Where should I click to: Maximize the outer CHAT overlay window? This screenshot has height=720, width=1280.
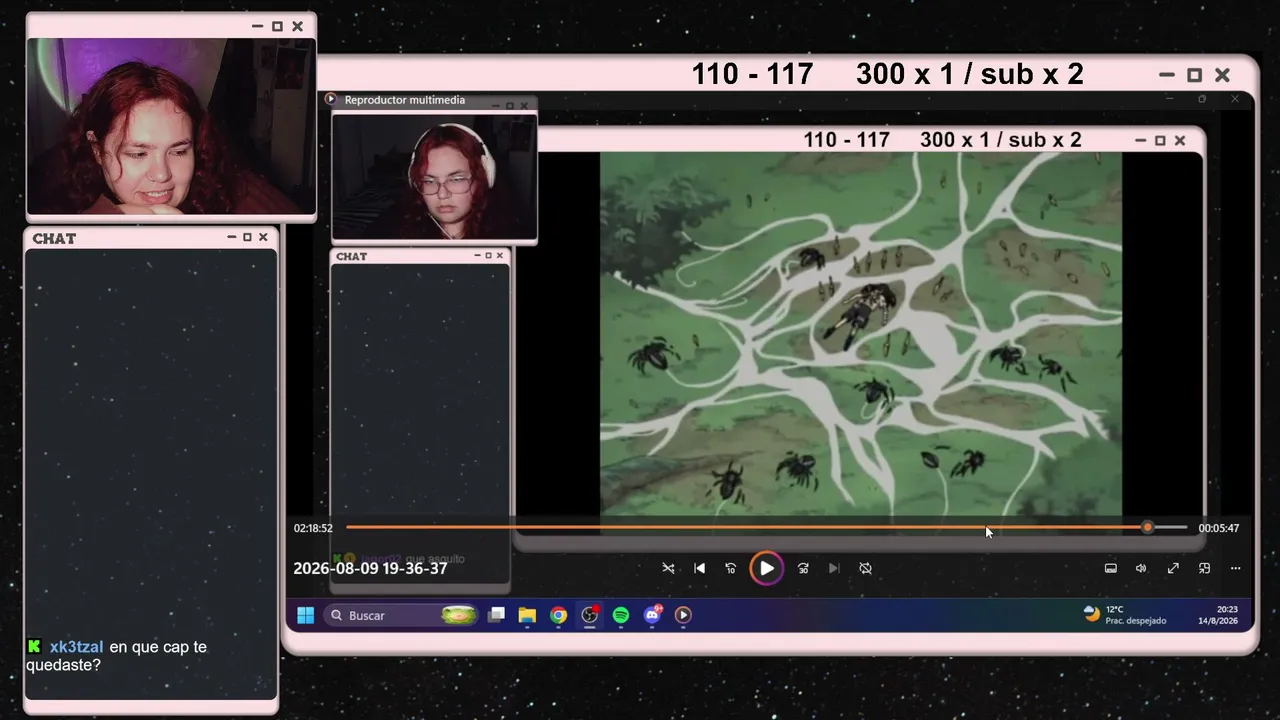pyautogui.click(x=247, y=237)
